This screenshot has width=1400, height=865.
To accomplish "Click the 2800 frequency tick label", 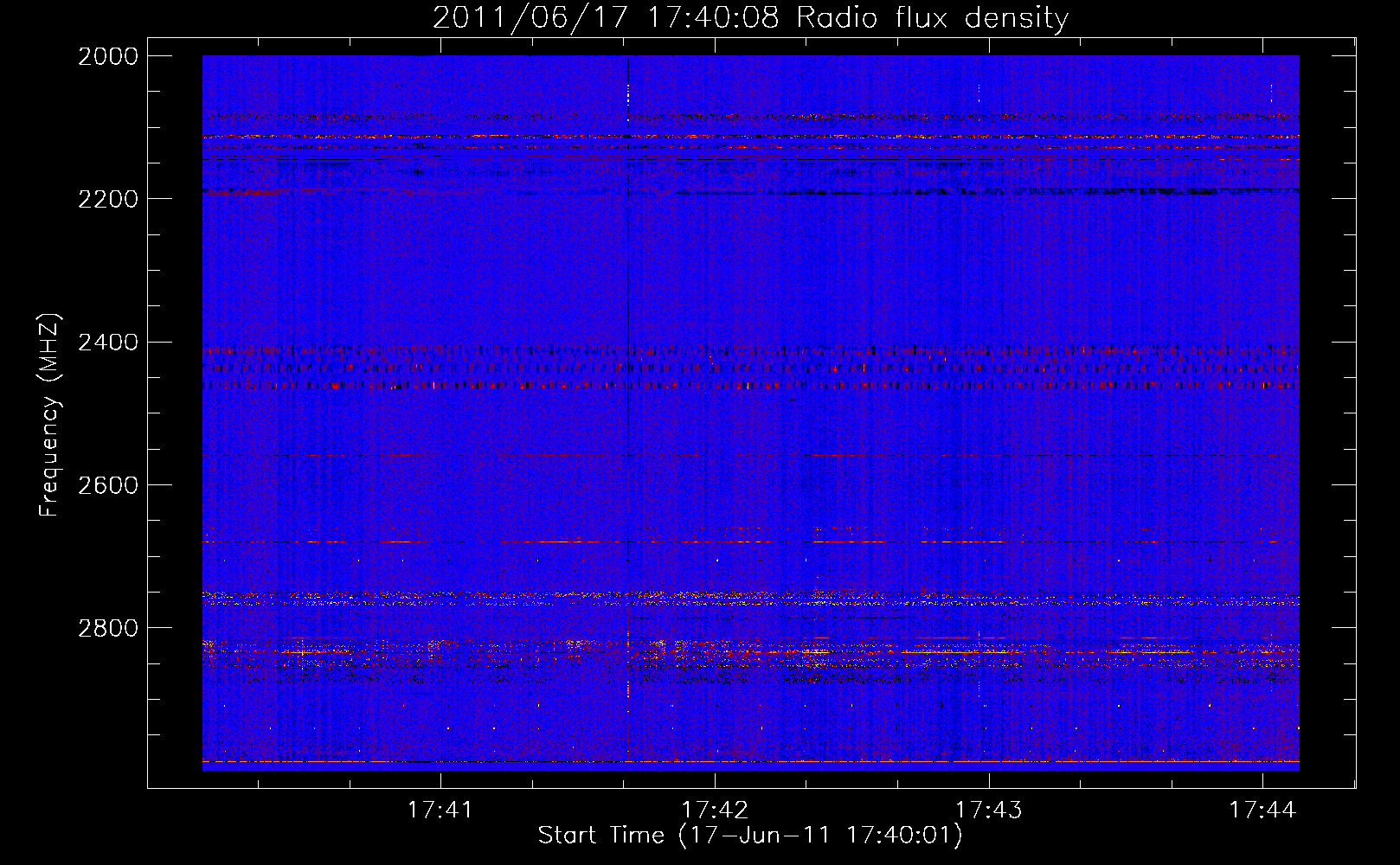I will point(108,628).
